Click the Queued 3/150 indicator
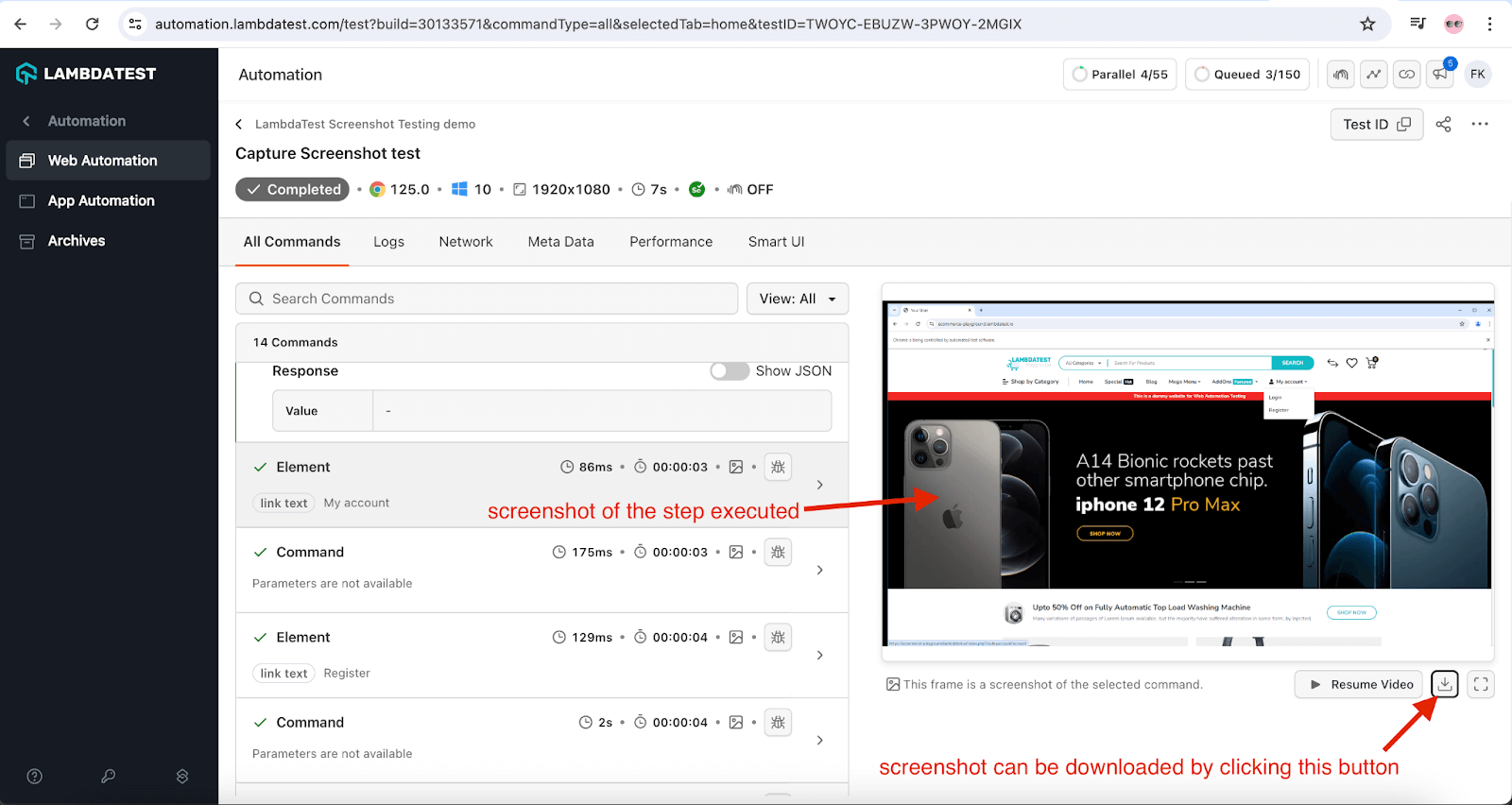The height and width of the screenshot is (805, 1512). (x=1247, y=75)
